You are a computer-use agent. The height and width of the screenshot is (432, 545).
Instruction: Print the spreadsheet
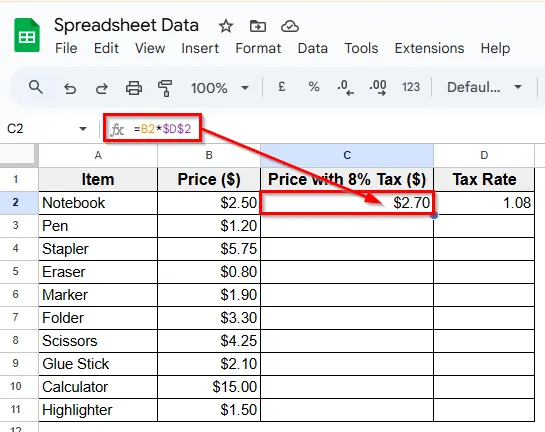134,88
